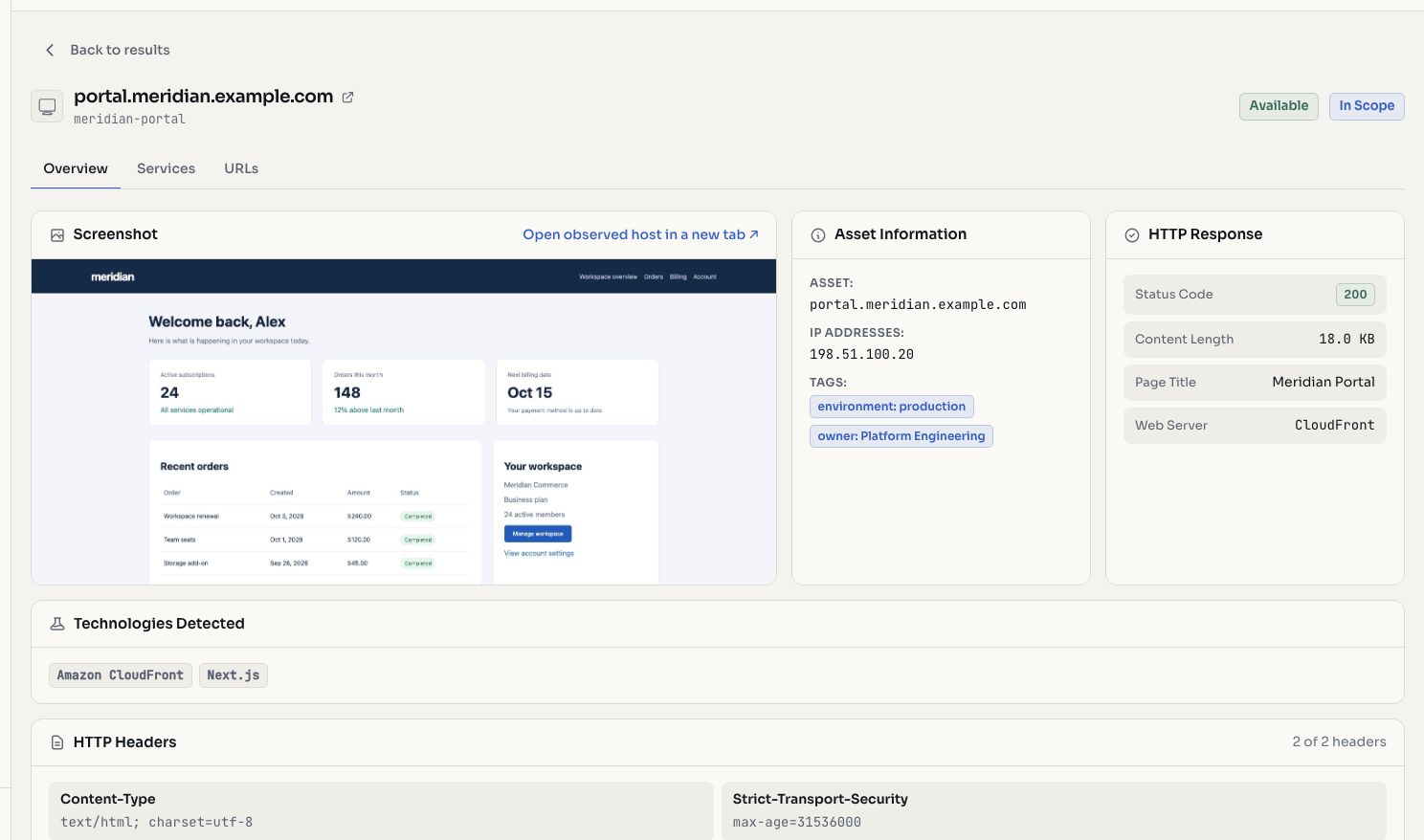This screenshot has height=840, width=1424.
Task: Click the Amazon CloudFront technology chip
Action: 121,675
